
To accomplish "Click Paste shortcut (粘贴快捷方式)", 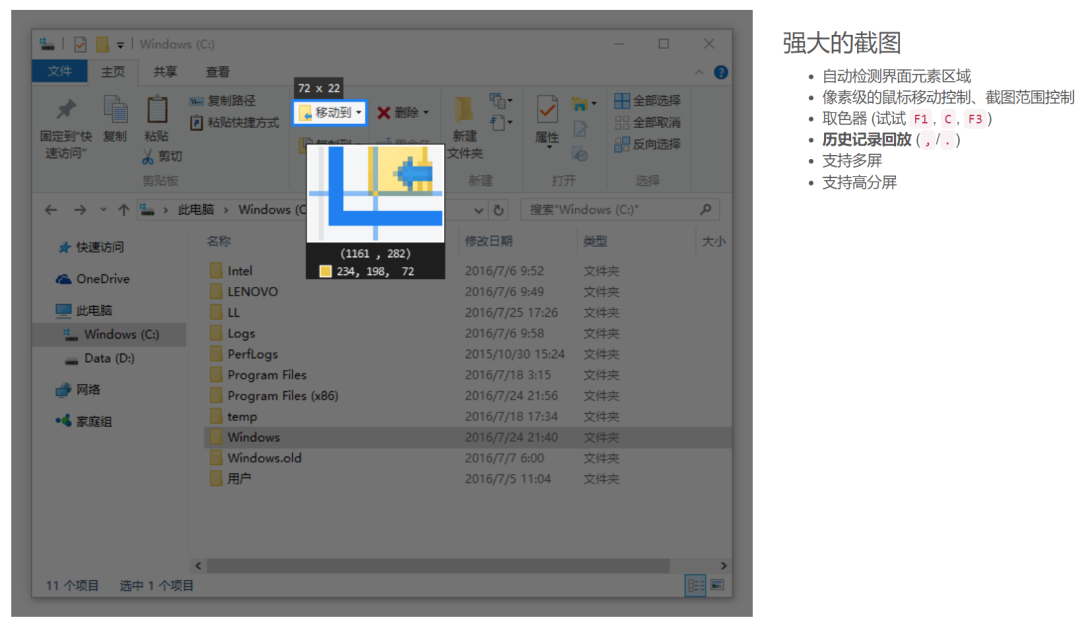I will click(x=234, y=123).
